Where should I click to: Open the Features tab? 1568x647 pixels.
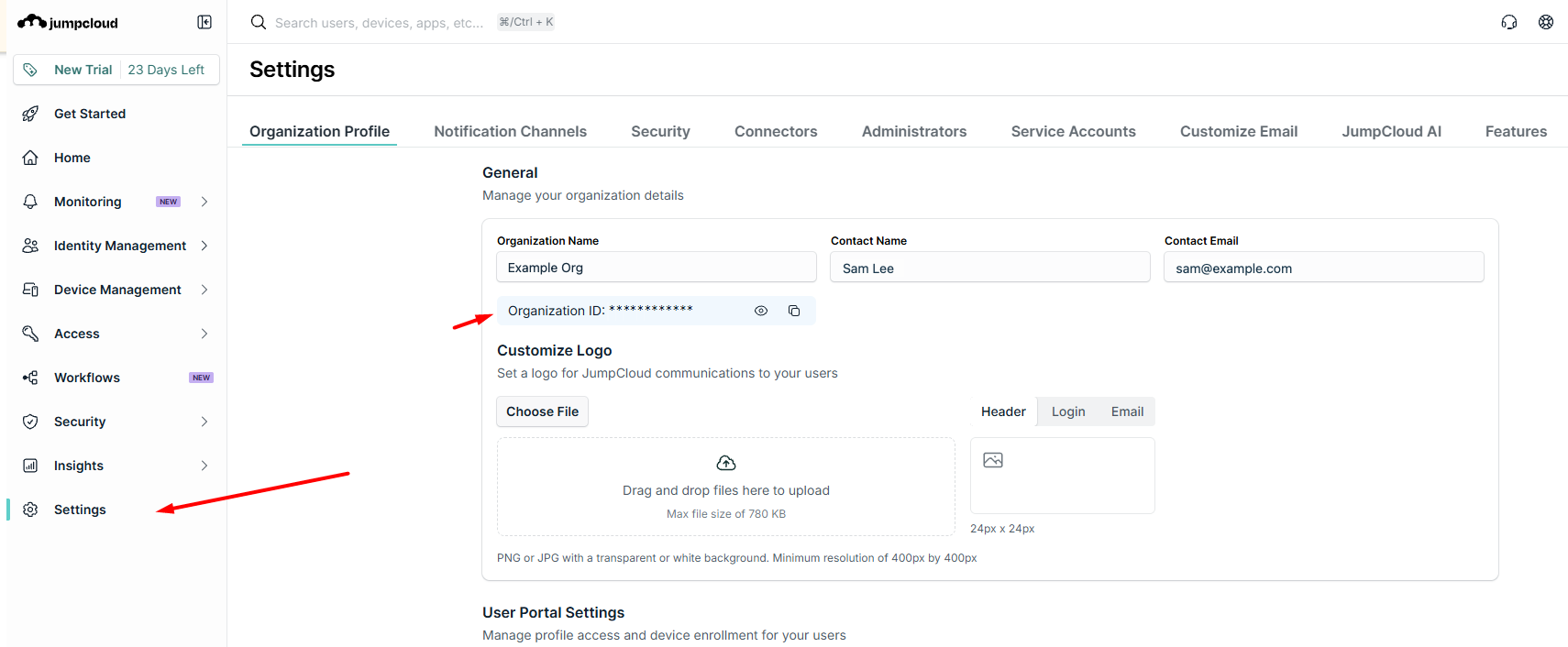[1516, 131]
